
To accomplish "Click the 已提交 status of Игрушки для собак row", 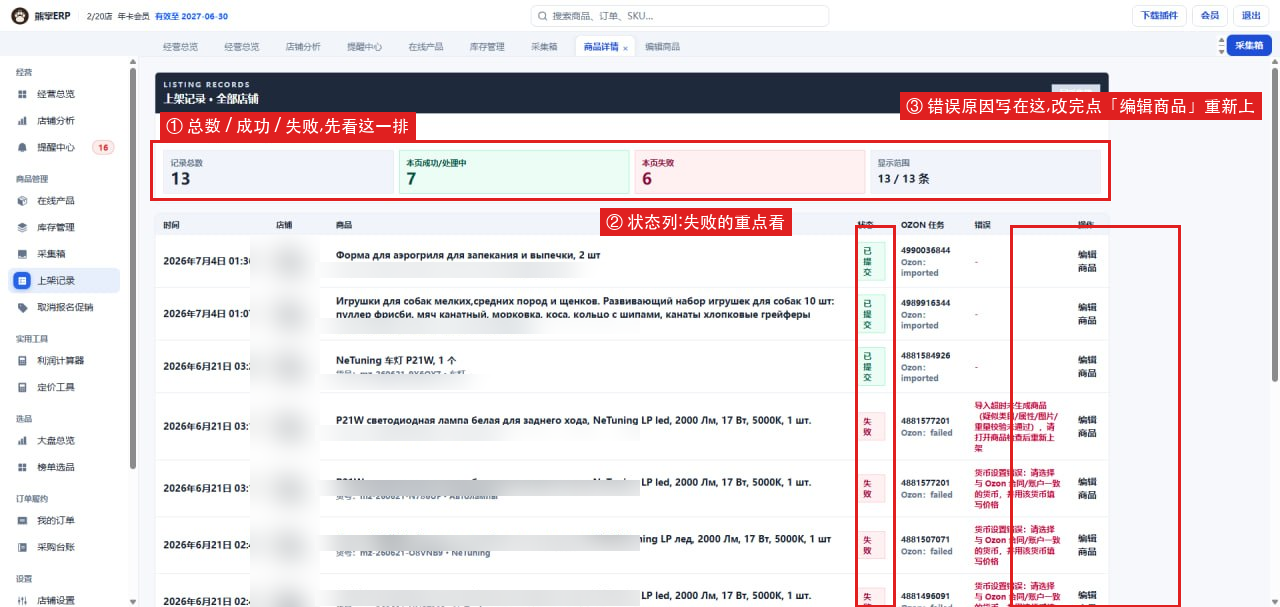I will tap(871, 314).
